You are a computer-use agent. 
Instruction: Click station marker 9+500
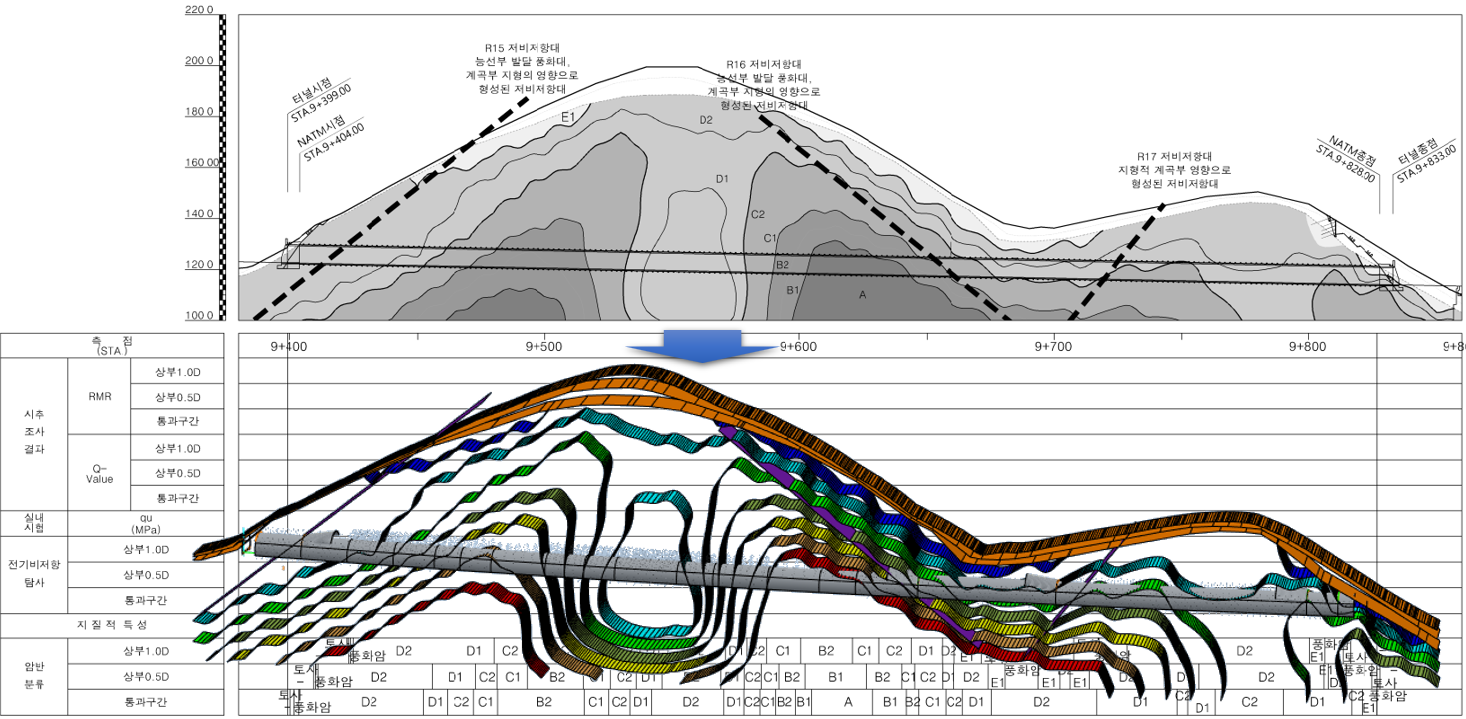coord(541,346)
